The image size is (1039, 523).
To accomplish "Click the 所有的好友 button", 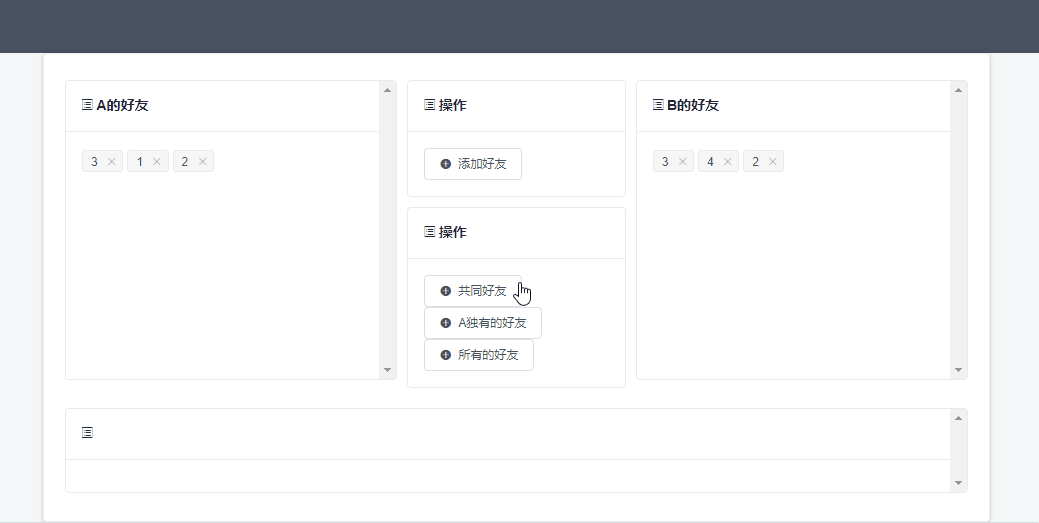I will coord(479,355).
